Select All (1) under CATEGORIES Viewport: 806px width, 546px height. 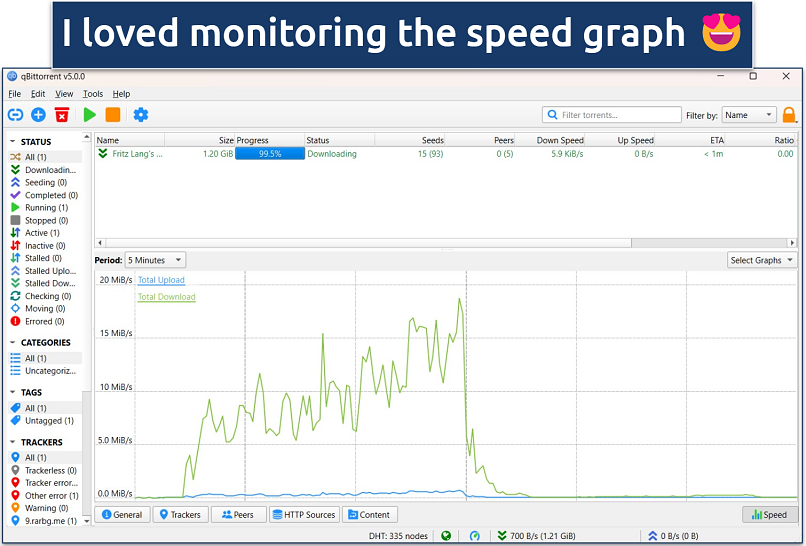tap(45, 358)
